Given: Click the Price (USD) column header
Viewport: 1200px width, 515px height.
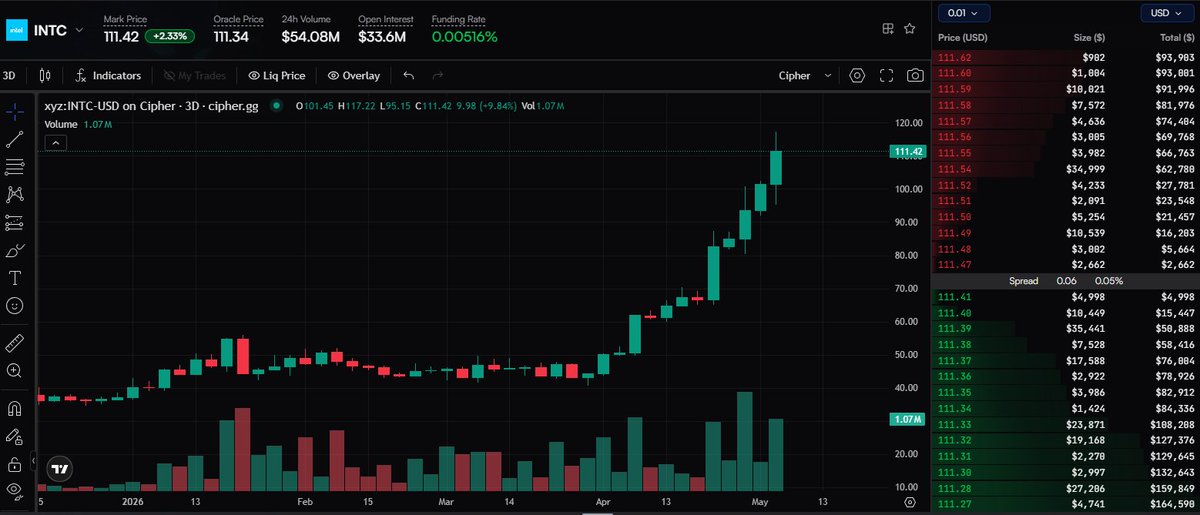Looking at the screenshot, I should click(963, 37).
